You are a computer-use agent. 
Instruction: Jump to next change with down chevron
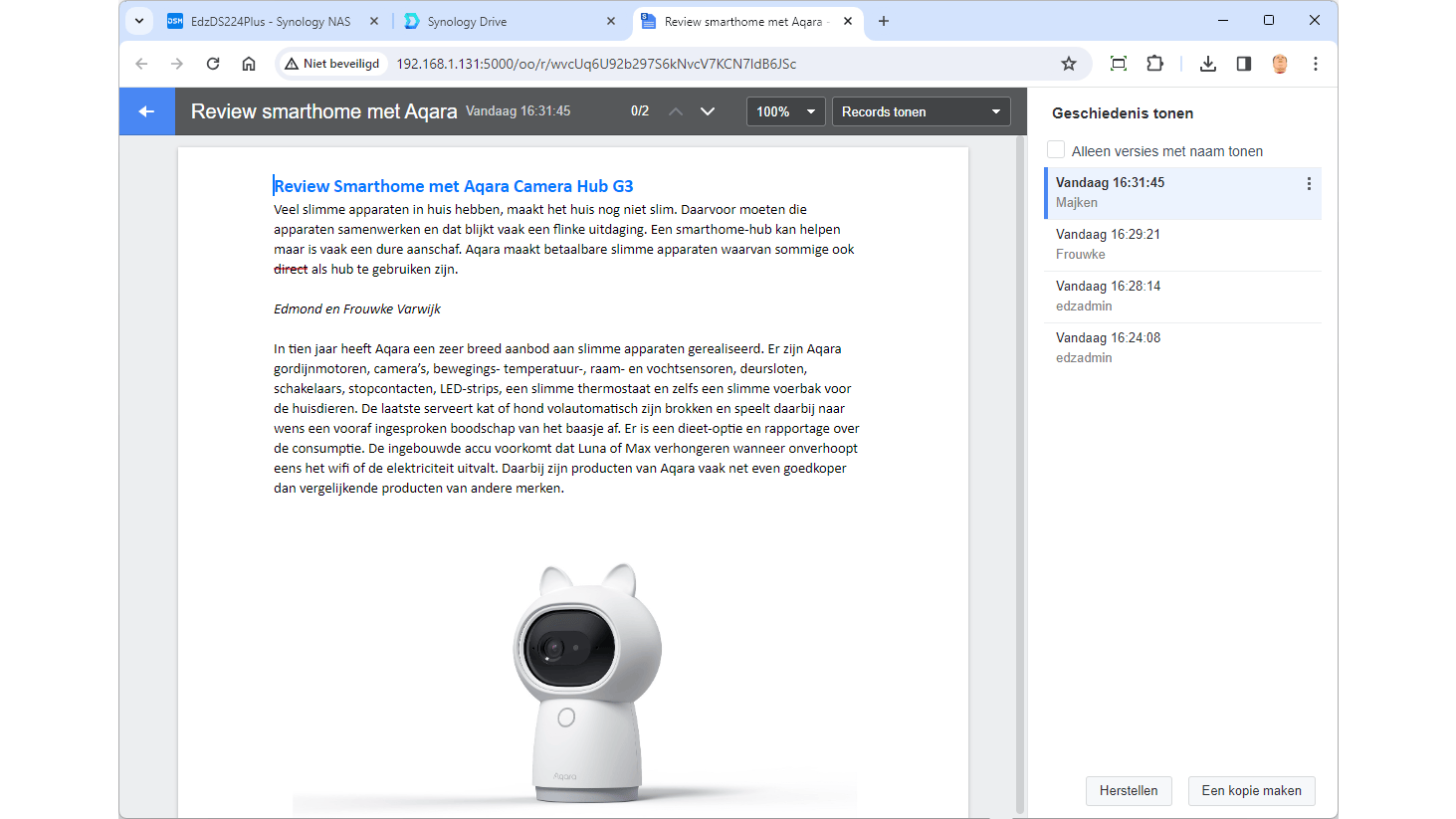(708, 111)
